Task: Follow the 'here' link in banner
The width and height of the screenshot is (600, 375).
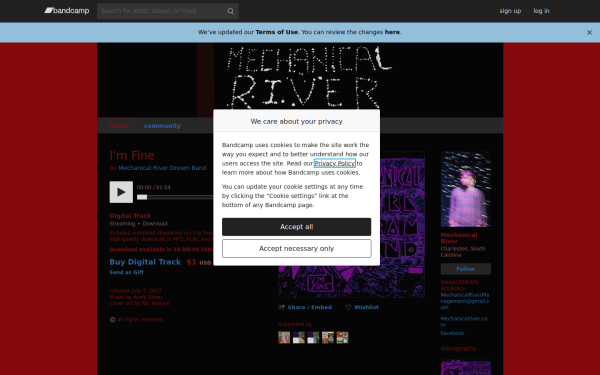Action: (392, 32)
